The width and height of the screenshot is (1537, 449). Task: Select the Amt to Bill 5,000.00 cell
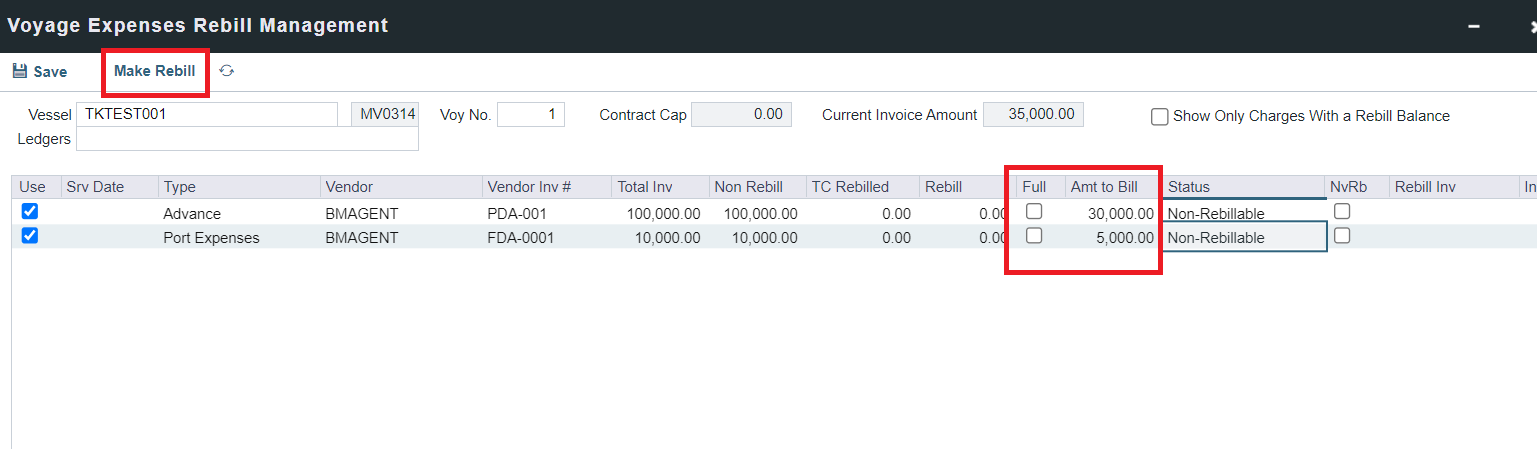(x=1112, y=238)
